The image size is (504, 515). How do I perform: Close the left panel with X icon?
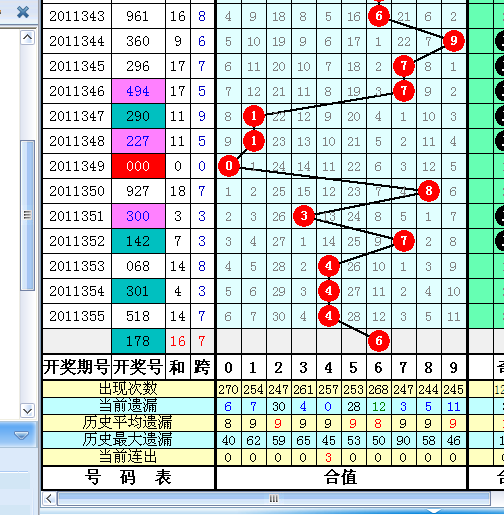pos(23,12)
